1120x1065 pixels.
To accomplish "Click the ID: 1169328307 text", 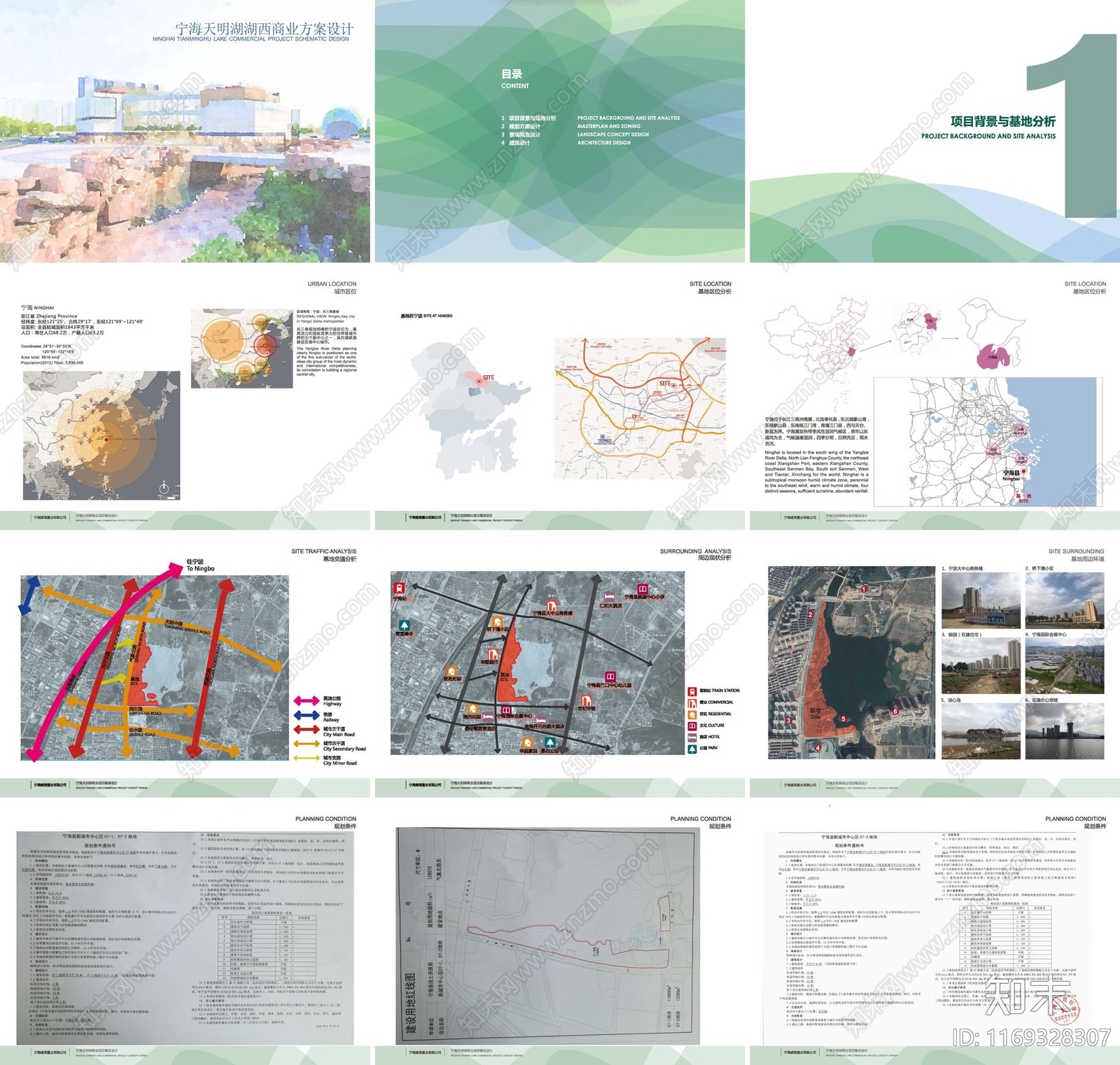I will click(1032, 1037).
